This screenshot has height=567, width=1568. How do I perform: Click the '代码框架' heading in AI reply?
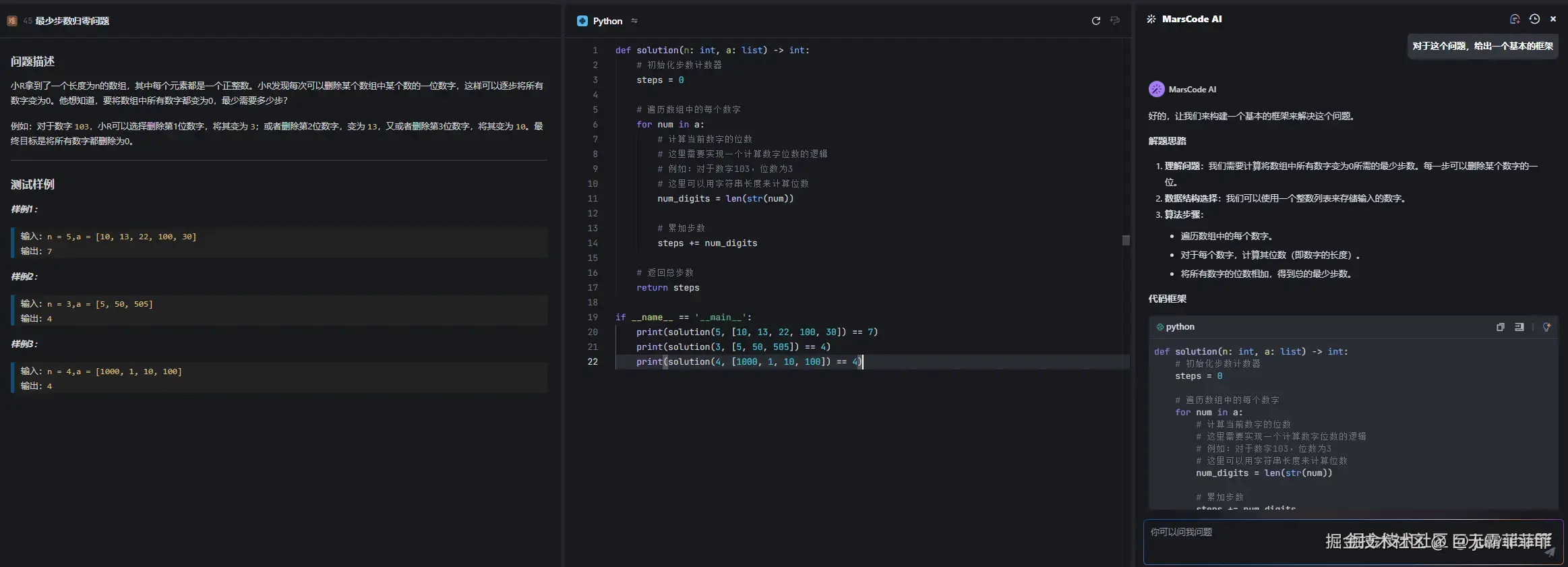(1167, 299)
